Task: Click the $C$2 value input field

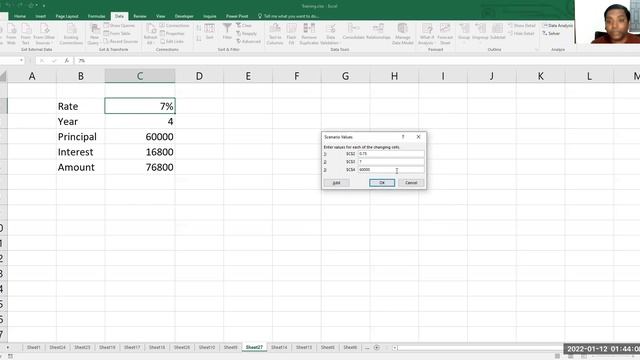Action: point(391,154)
